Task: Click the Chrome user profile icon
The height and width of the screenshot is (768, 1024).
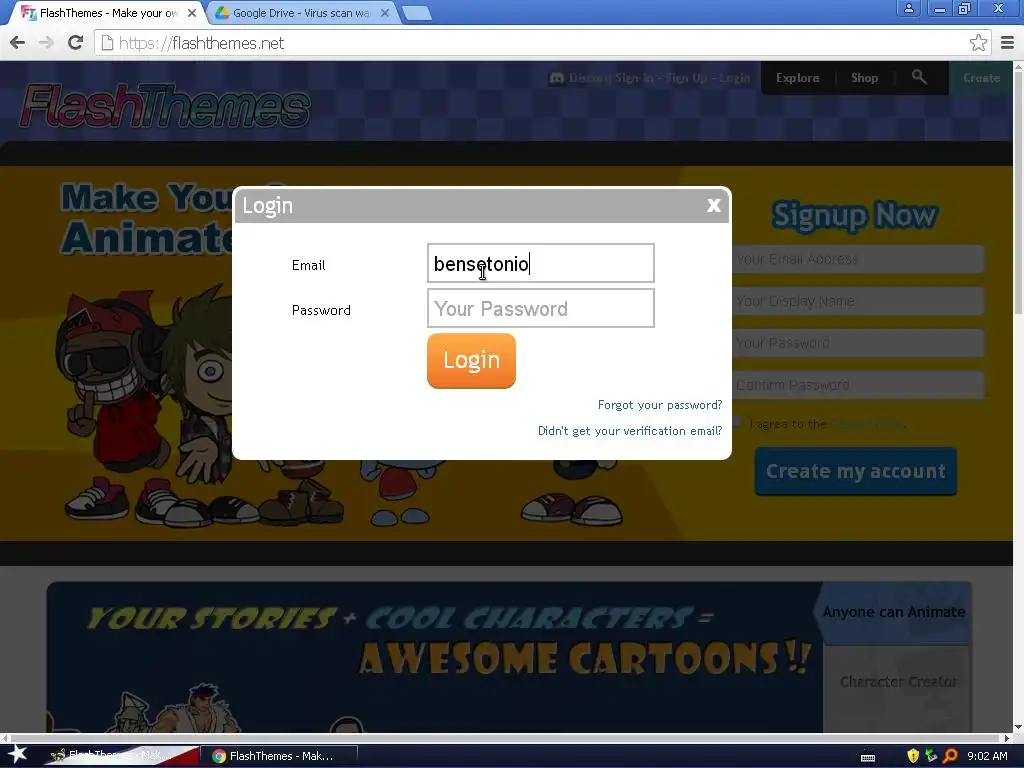Action: [x=908, y=9]
